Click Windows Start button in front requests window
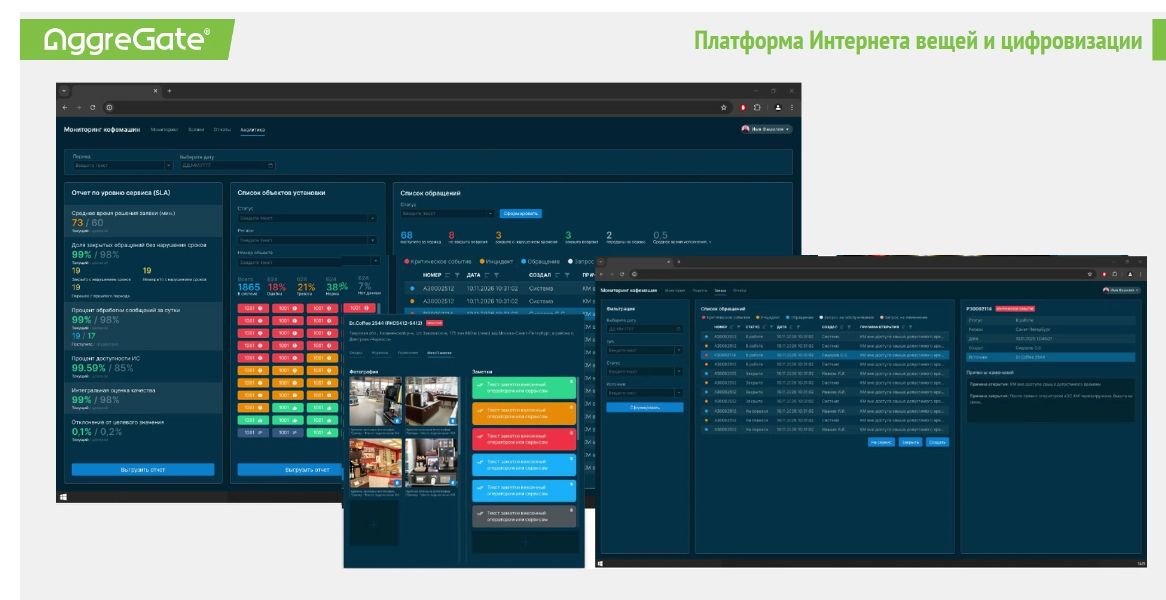1166x600 pixels. pos(601,563)
